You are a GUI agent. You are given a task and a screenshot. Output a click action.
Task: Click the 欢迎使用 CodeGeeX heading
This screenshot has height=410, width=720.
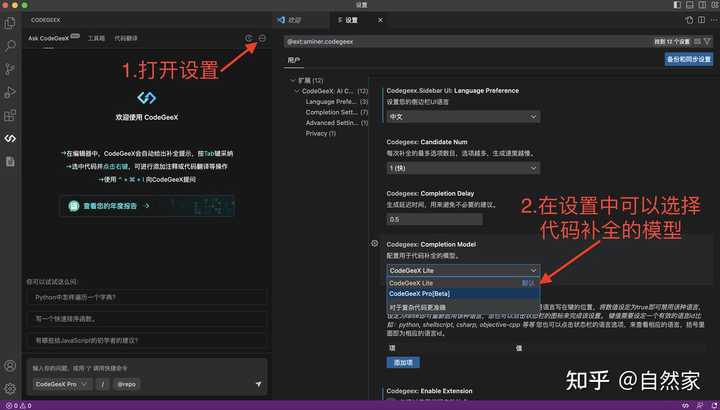(147, 118)
